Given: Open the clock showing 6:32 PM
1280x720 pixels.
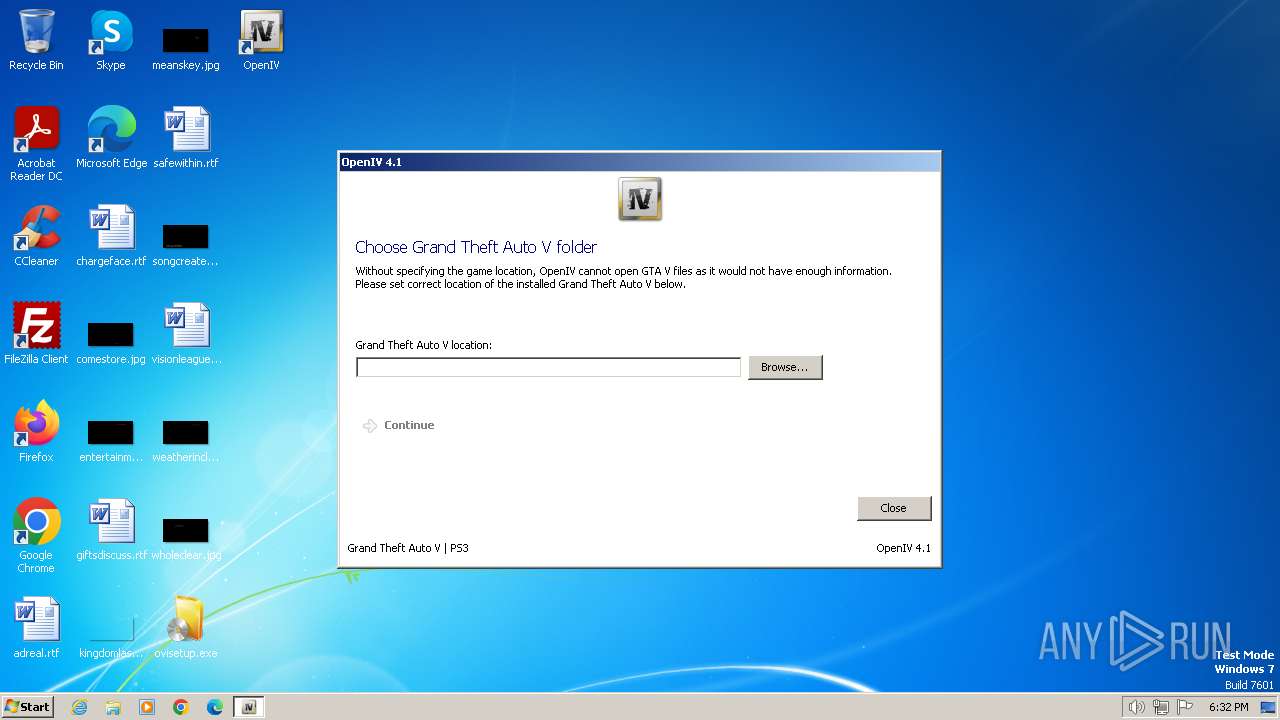Looking at the screenshot, I should pyautogui.click(x=1229, y=707).
